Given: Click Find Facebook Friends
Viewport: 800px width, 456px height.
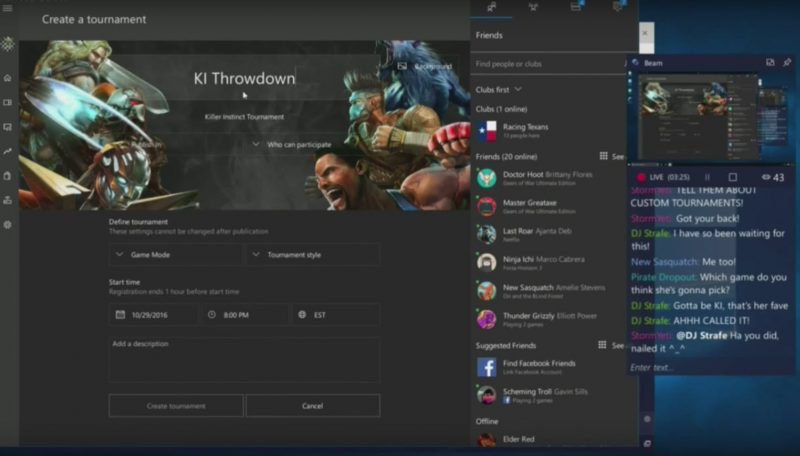Looking at the screenshot, I should point(549,367).
